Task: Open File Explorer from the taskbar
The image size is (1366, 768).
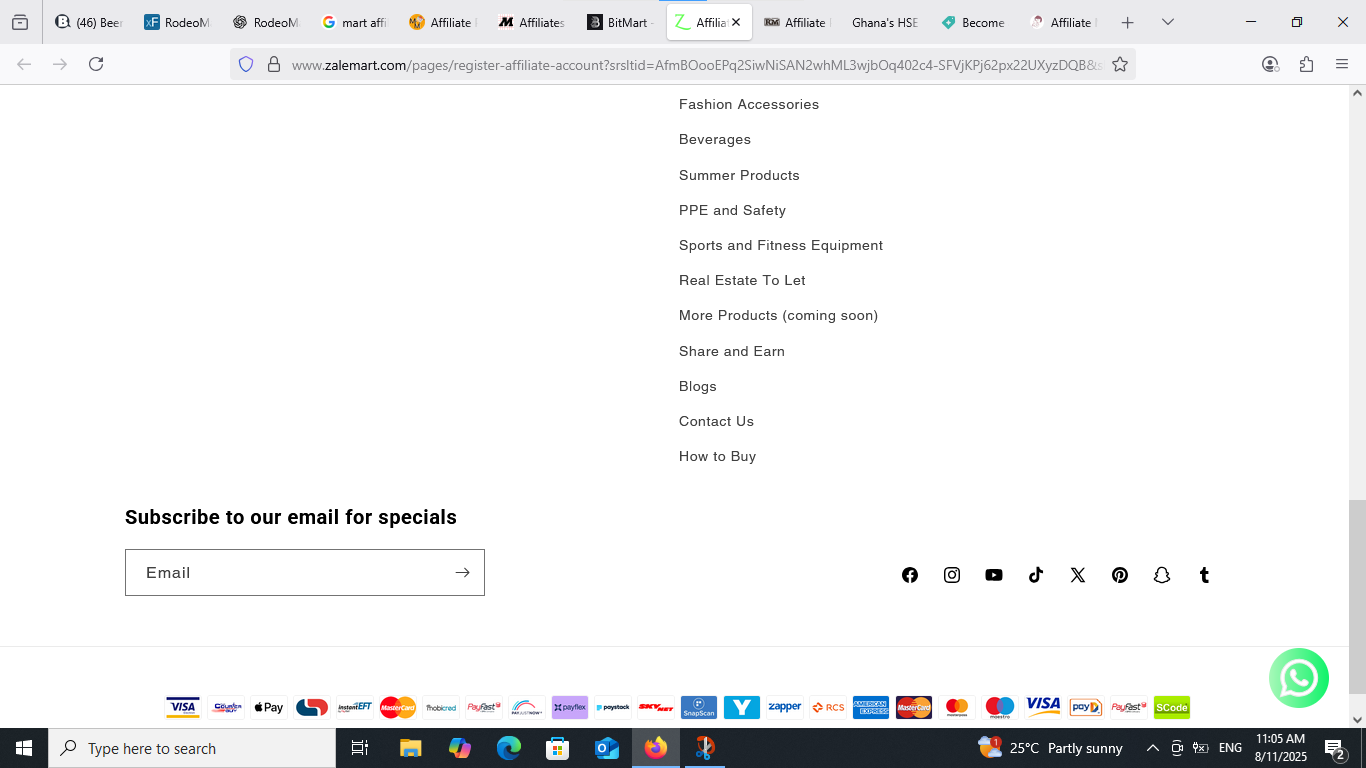Action: pos(411,748)
